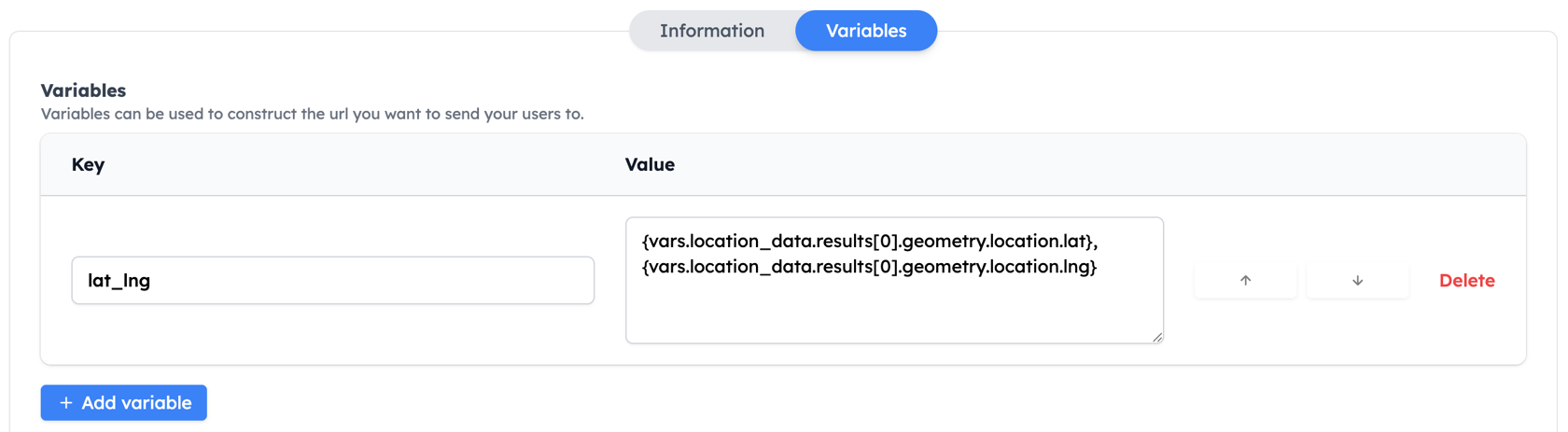This screenshot has height=432, width=1568.
Task: Move the lat_lng variable down
Action: (1357, 280)
